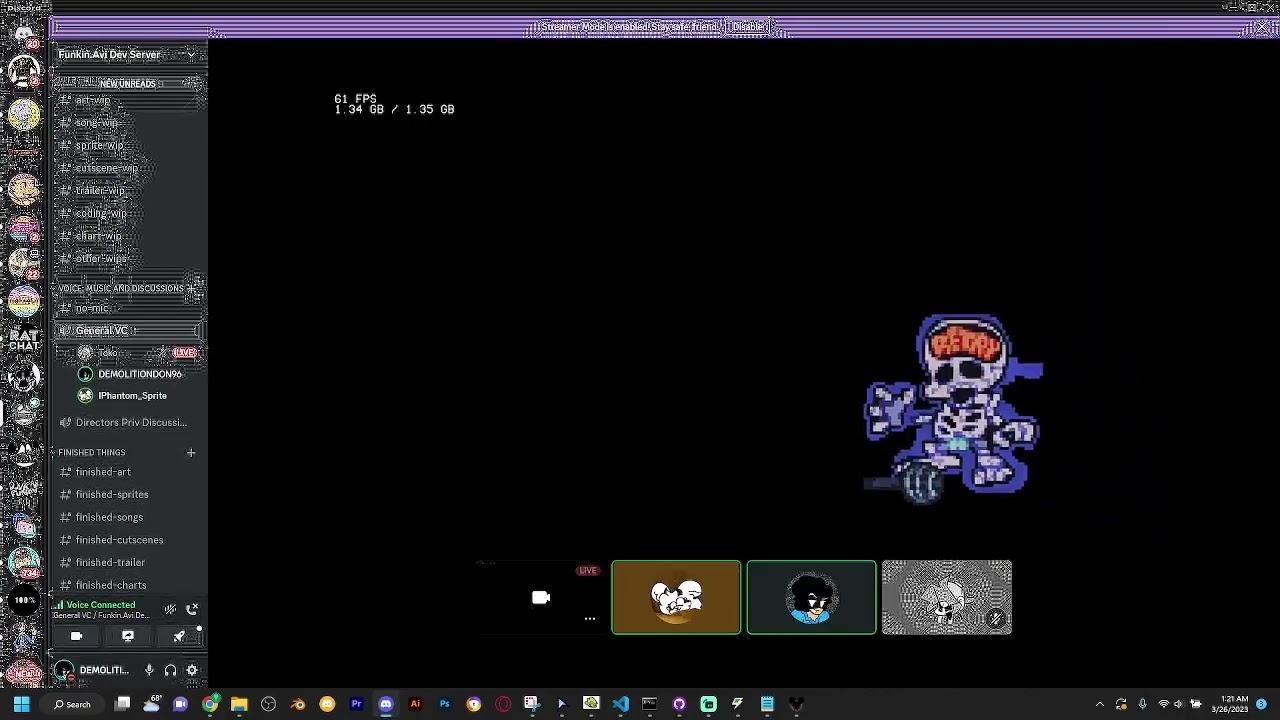The height and width of the screenshot is (720, 1280).
Task: Collapse the FINISHED THINGS category
Action: coord(91,453)
